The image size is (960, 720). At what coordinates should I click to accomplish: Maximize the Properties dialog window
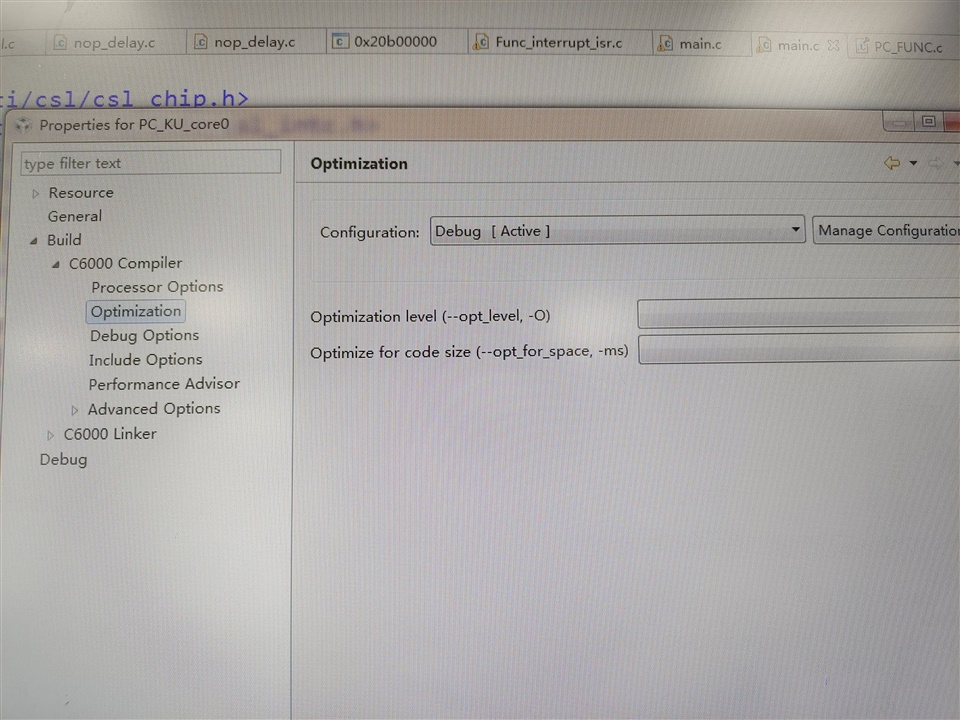coord(928,121)
